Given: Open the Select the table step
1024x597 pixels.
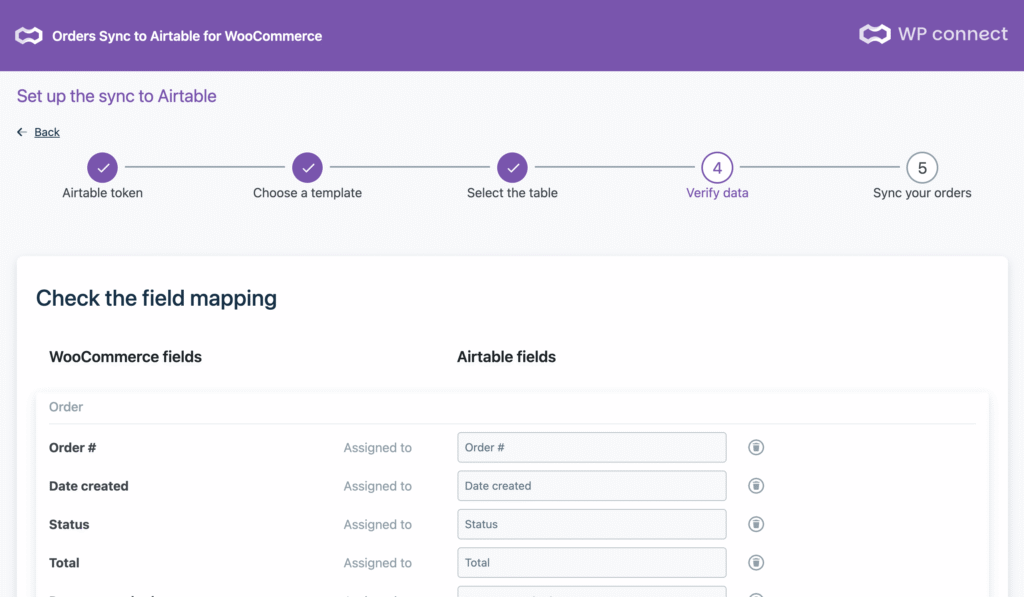Looking at the screenshot, I should point(512,168).
